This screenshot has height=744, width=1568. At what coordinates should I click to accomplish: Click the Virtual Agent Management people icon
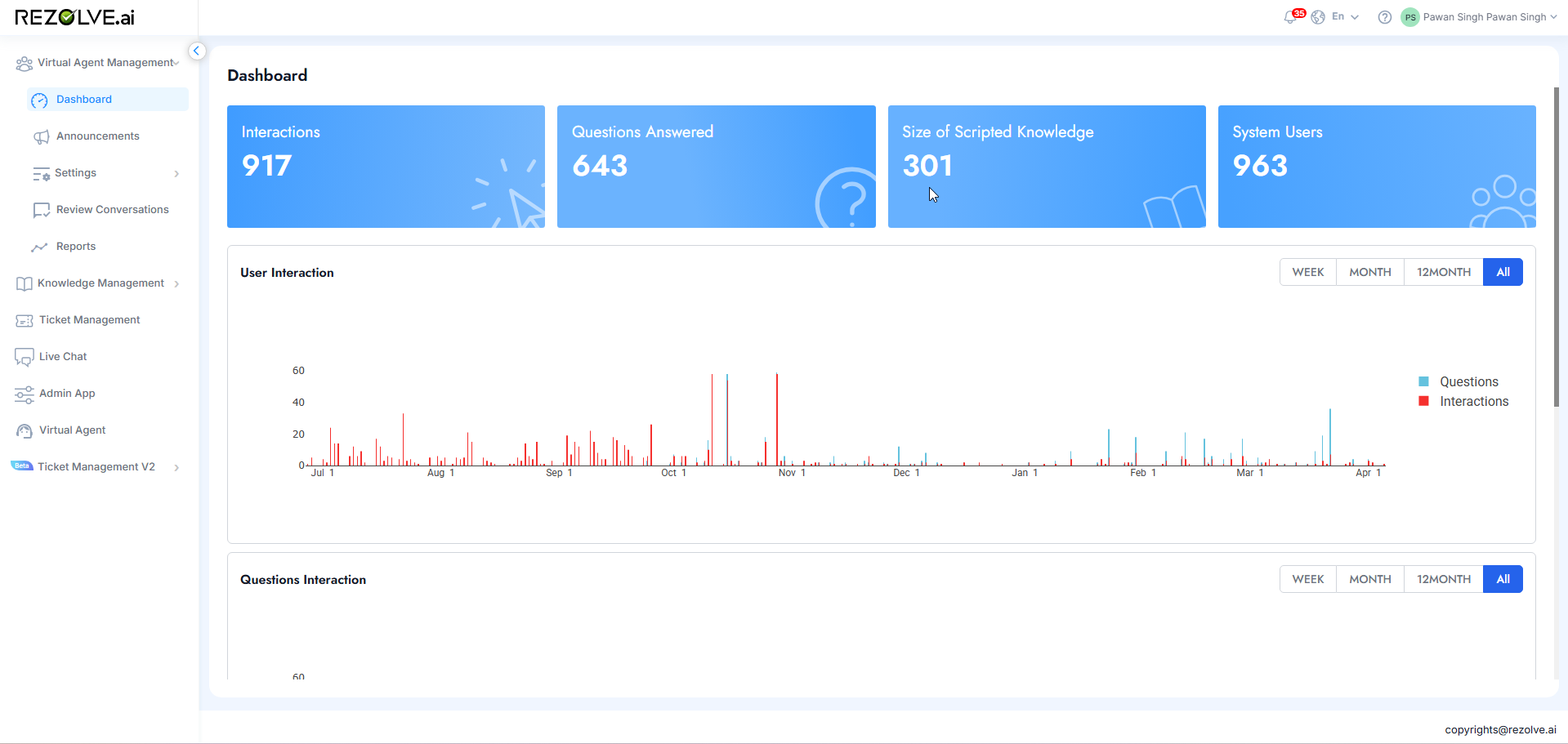click(25, 63)
